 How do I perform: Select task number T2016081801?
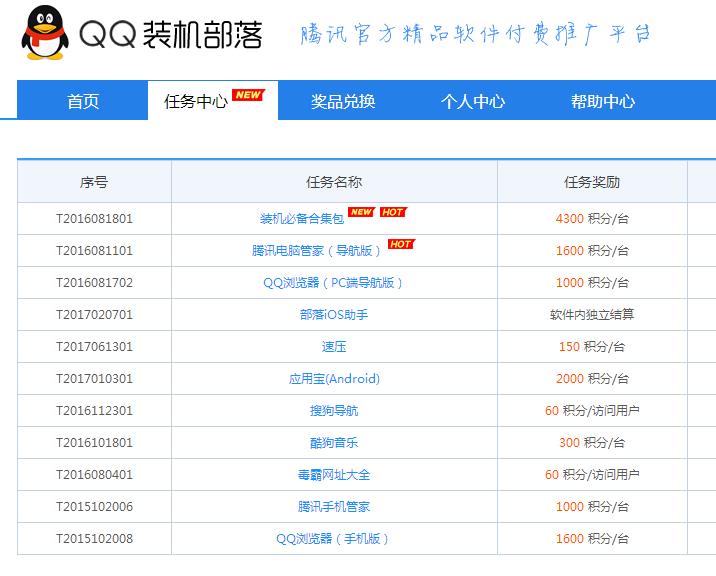pyautogui.click(x=94, y=219)
